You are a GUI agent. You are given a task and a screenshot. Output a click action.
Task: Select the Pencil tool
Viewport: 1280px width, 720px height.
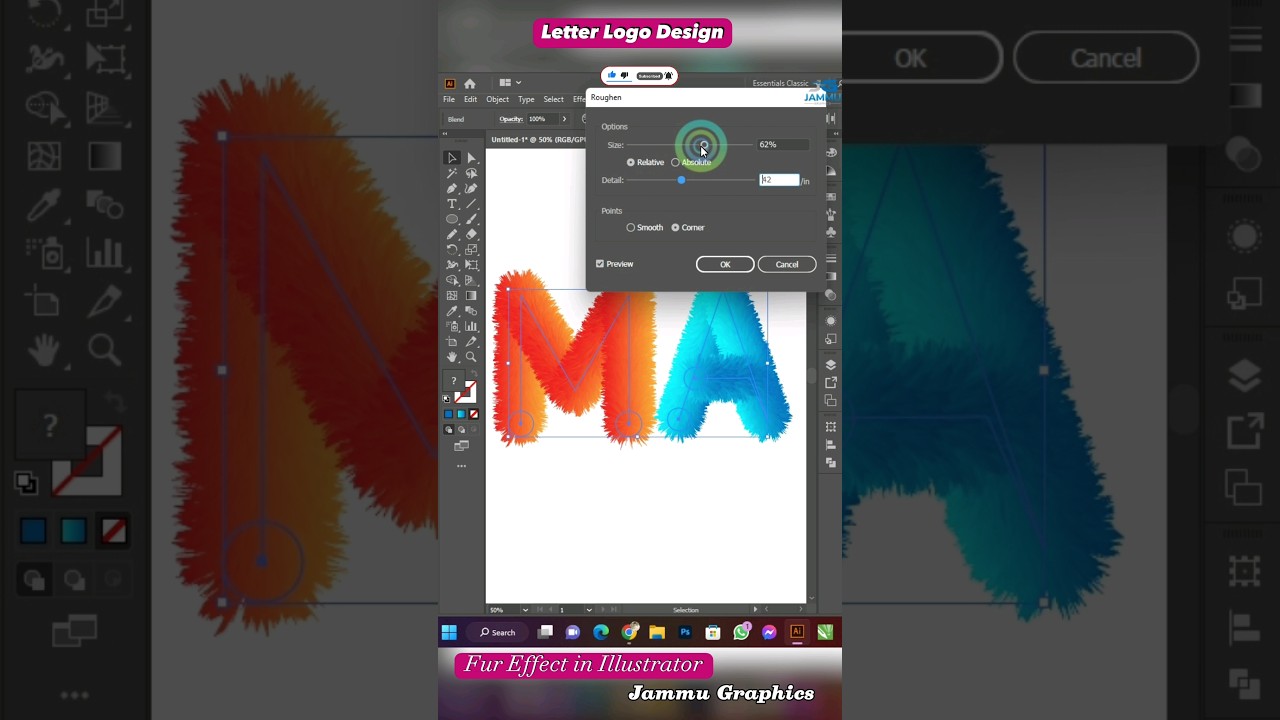pos(452,234)
